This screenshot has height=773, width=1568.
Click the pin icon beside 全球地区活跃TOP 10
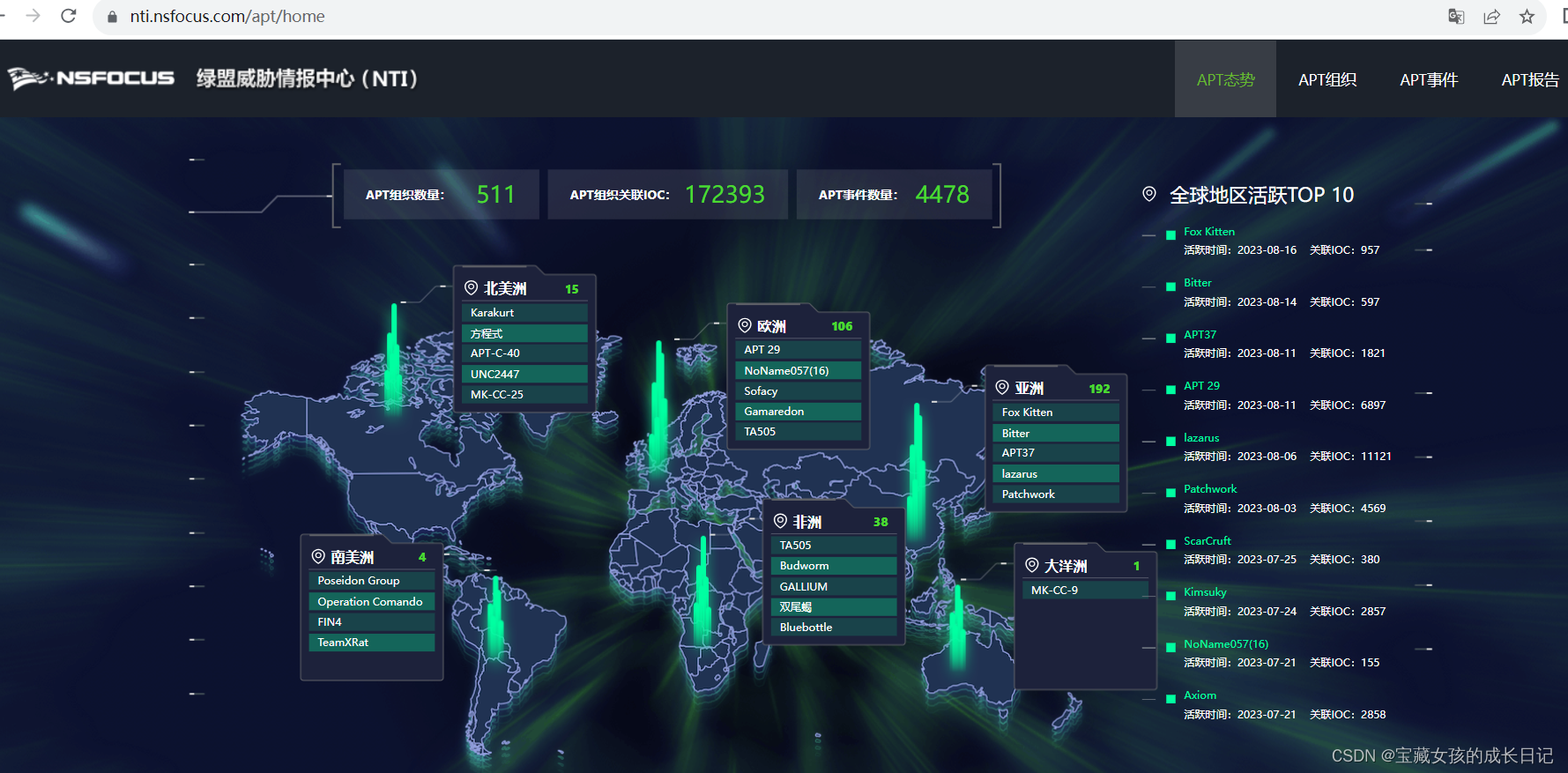[1149, 194]
